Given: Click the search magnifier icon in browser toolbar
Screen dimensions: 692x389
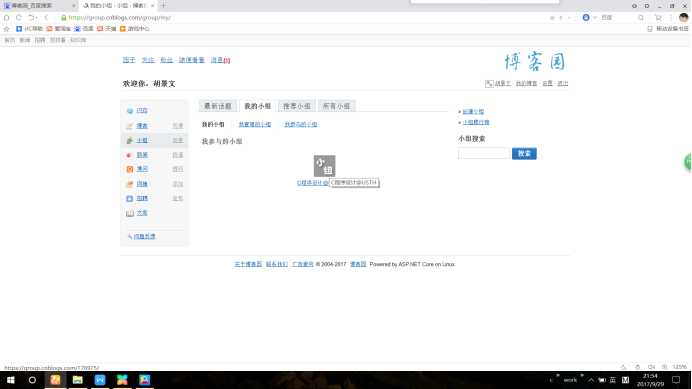Looking at the screenshot, I should [641, 18].
